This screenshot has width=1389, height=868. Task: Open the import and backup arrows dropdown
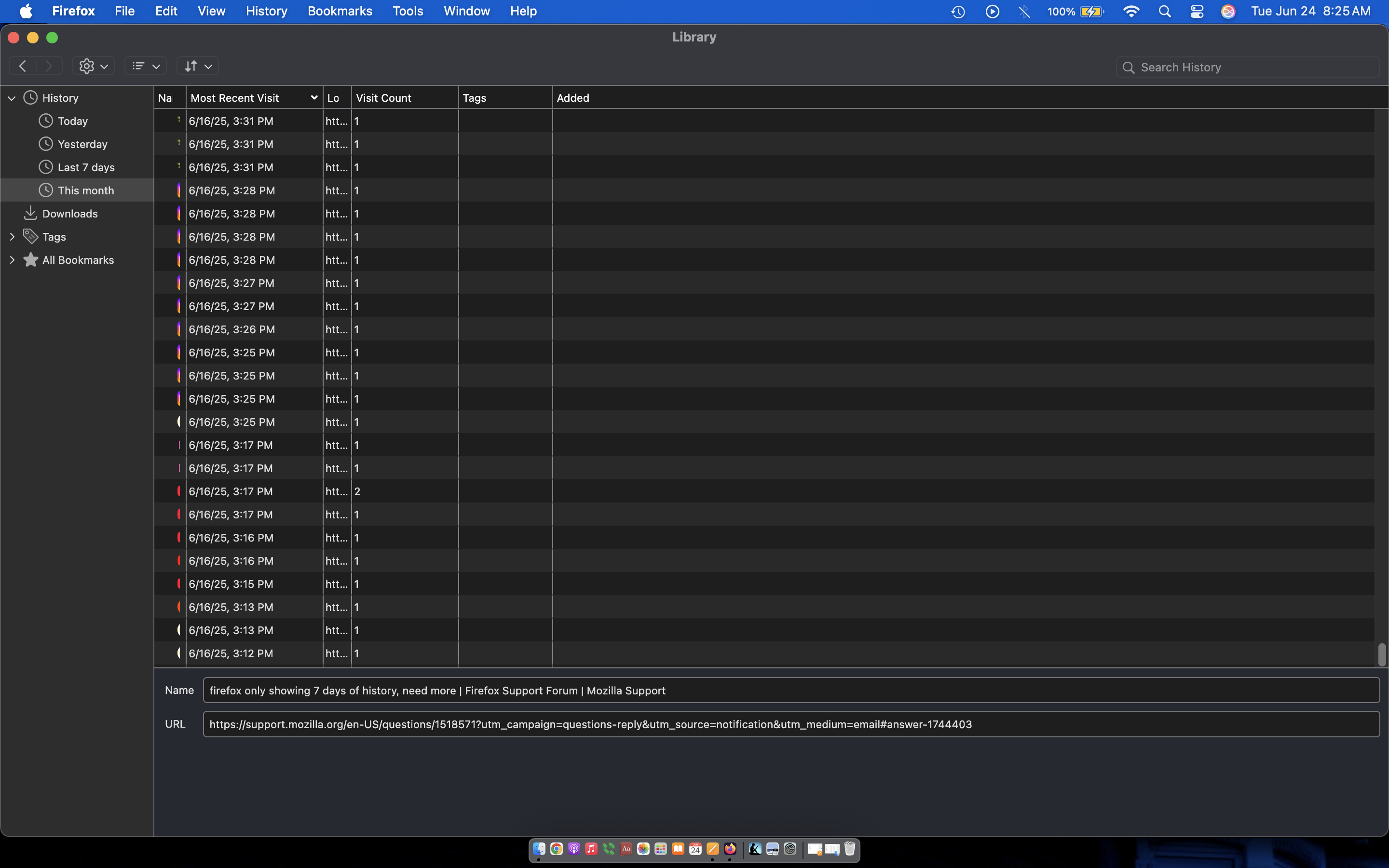tap(197, 66)
